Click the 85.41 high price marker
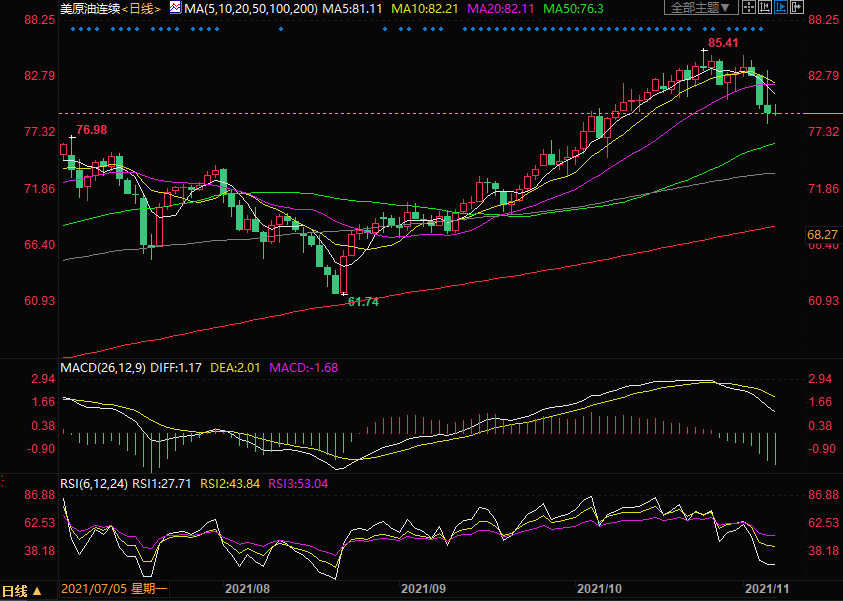Screen dimensions: 843x601 click(723, 44)
